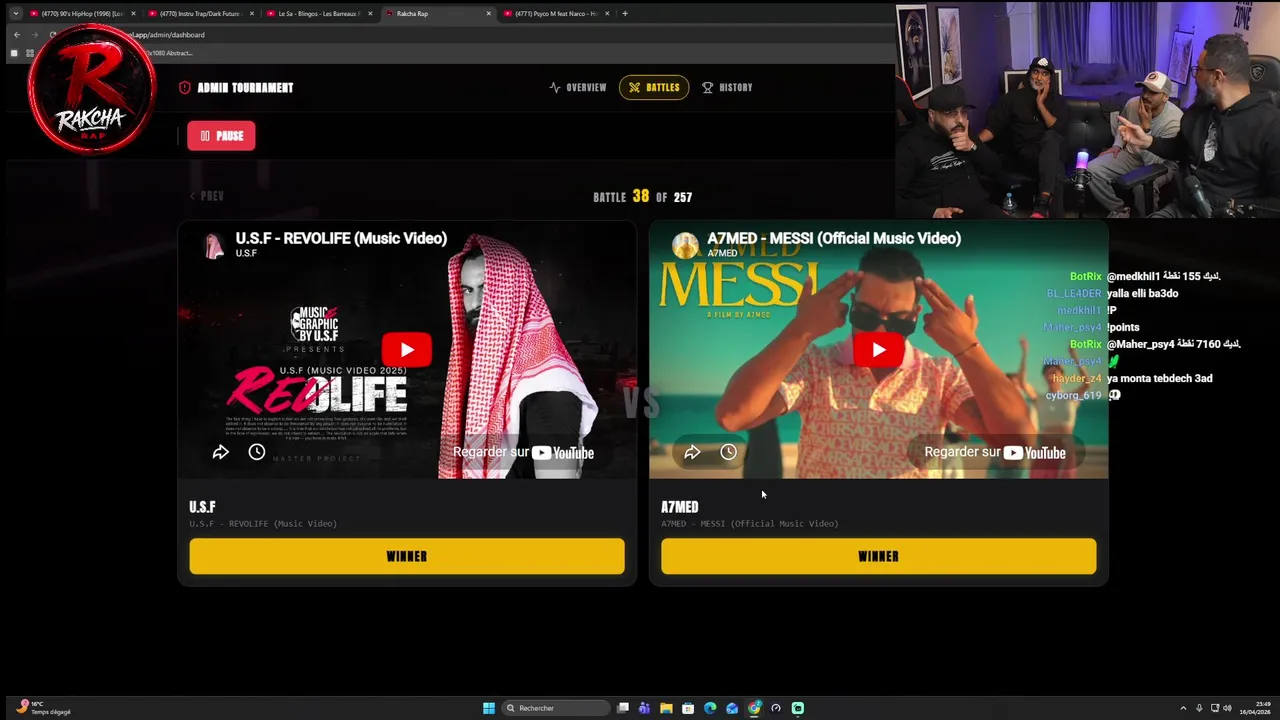Open A7MED - MESSI video title link
The width and height of the screenshot is (1280, 720).
(834, 238)
